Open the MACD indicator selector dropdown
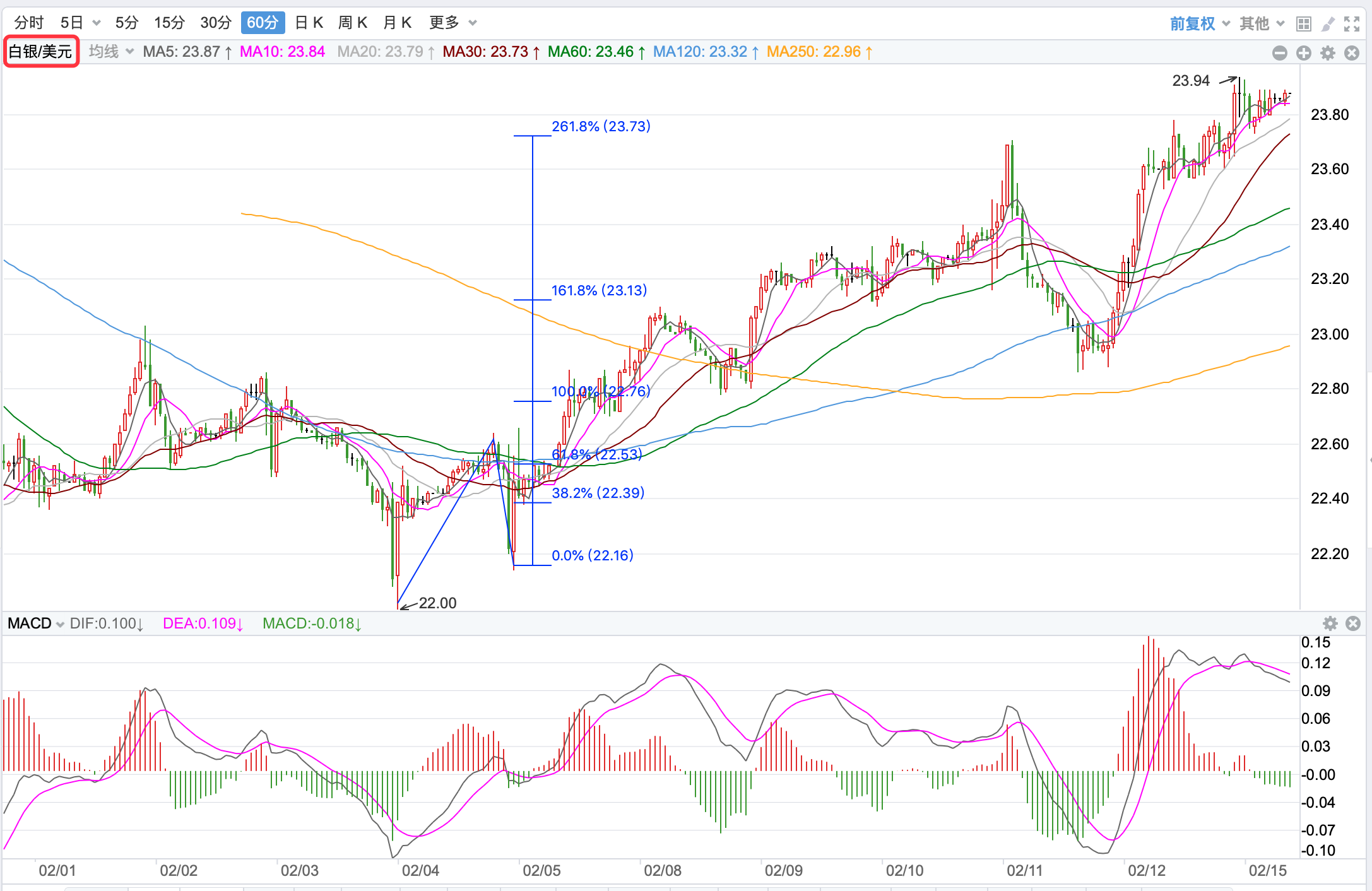The image size is (1372, 891). [35, 623]
